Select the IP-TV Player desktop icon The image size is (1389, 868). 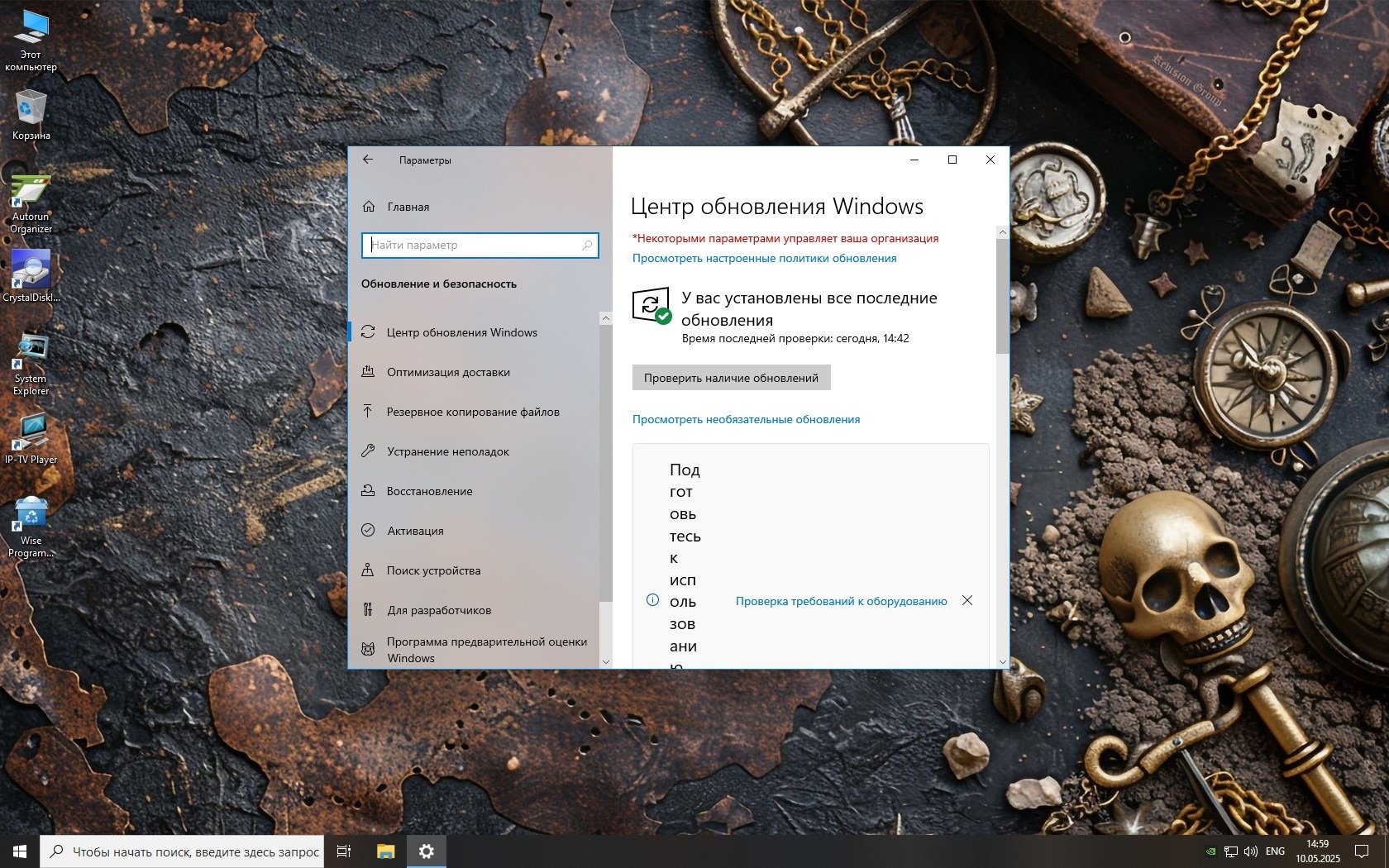pos(31,438)
